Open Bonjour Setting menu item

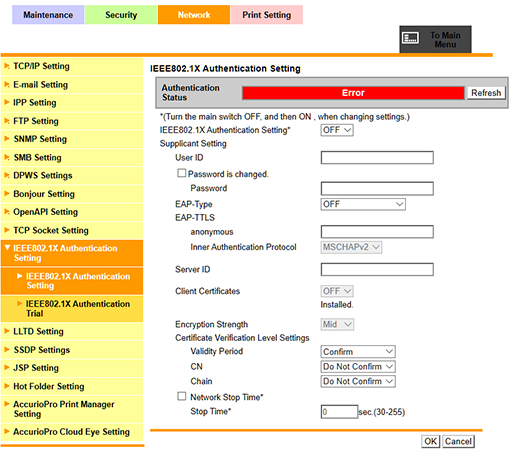72,194
